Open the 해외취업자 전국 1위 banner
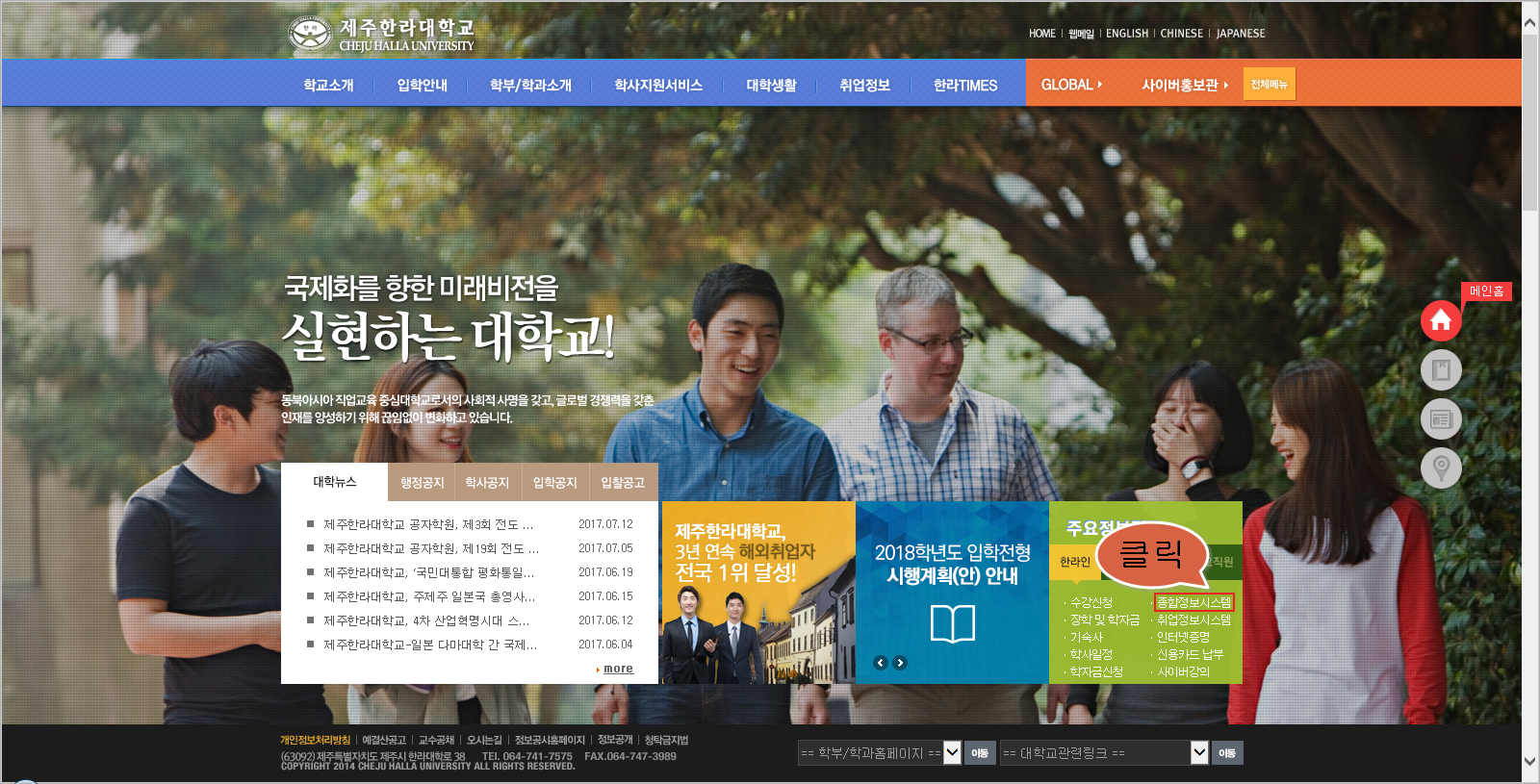The width and height of the screenshot is (1540, 784). coord(758,593)
